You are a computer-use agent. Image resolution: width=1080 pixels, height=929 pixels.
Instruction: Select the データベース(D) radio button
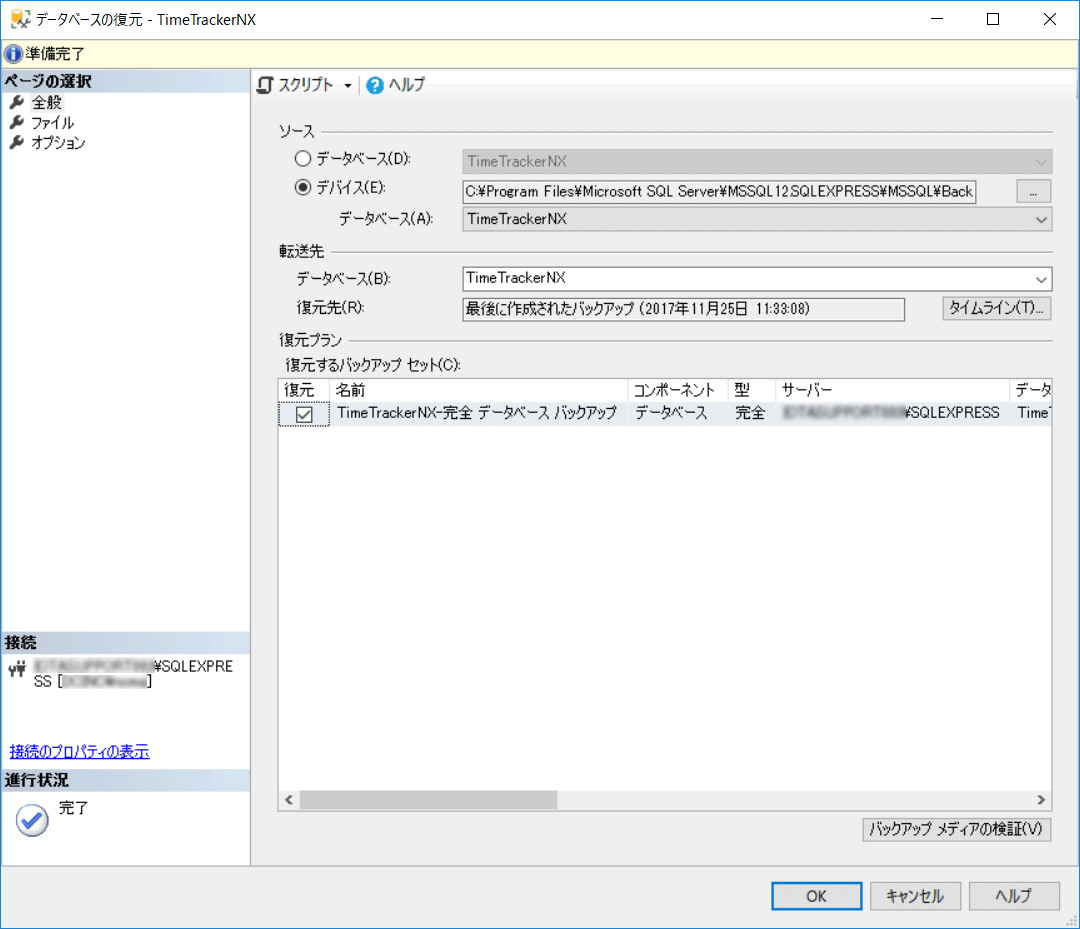click(303, 159)
